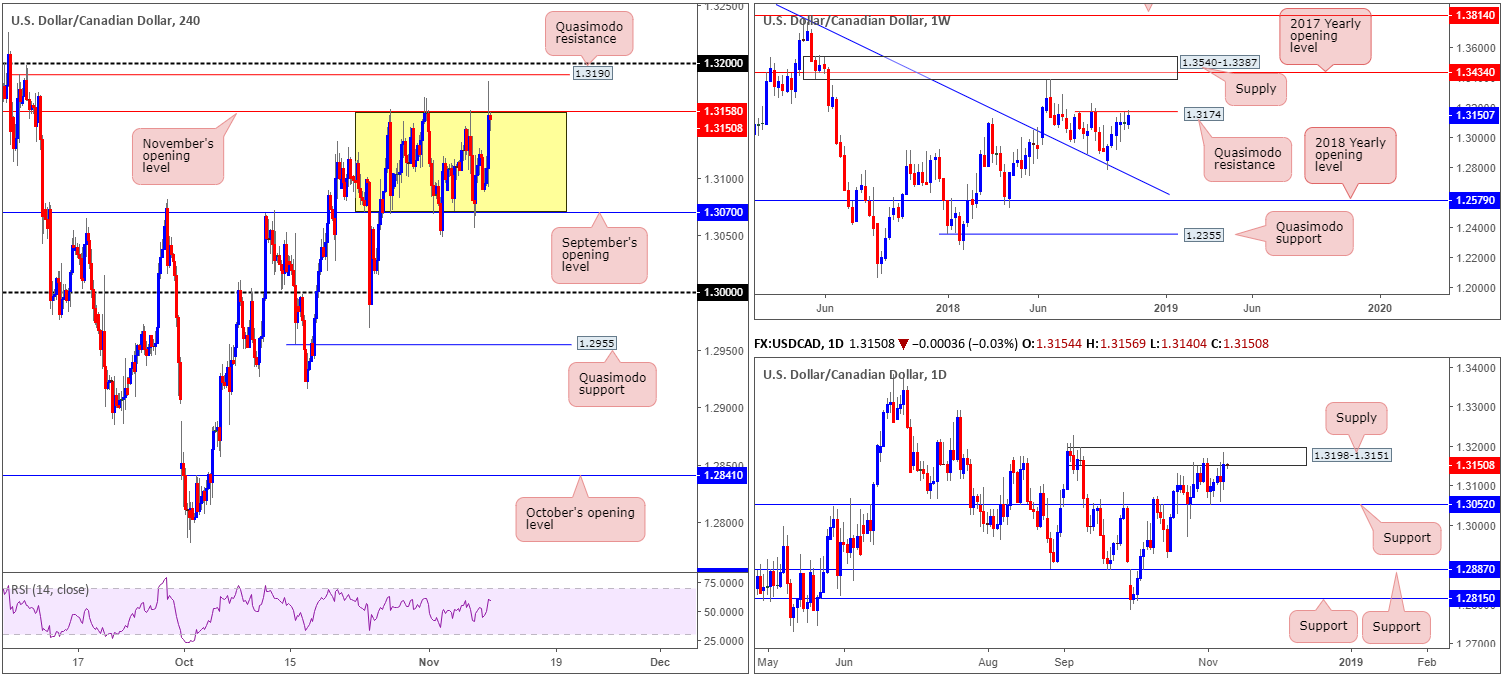This screenshot has width=1506, height=680.
Task: Click the Feb date on the daily time axis
Action: (x=1427, y=662)
